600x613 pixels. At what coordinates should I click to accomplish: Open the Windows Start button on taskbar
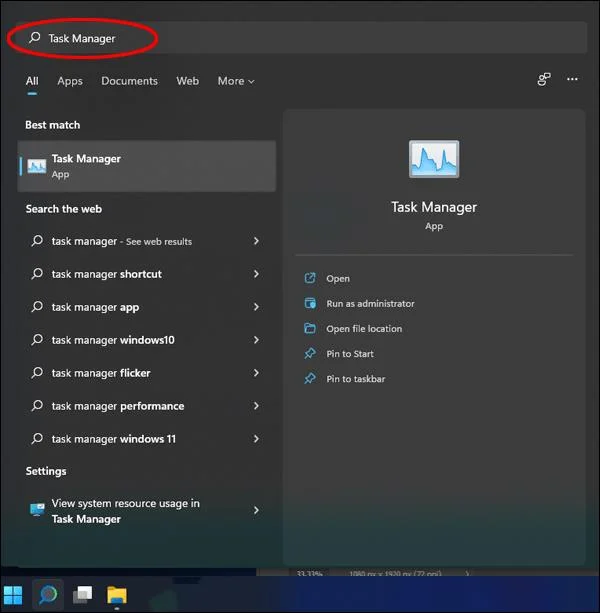point(13,595)
